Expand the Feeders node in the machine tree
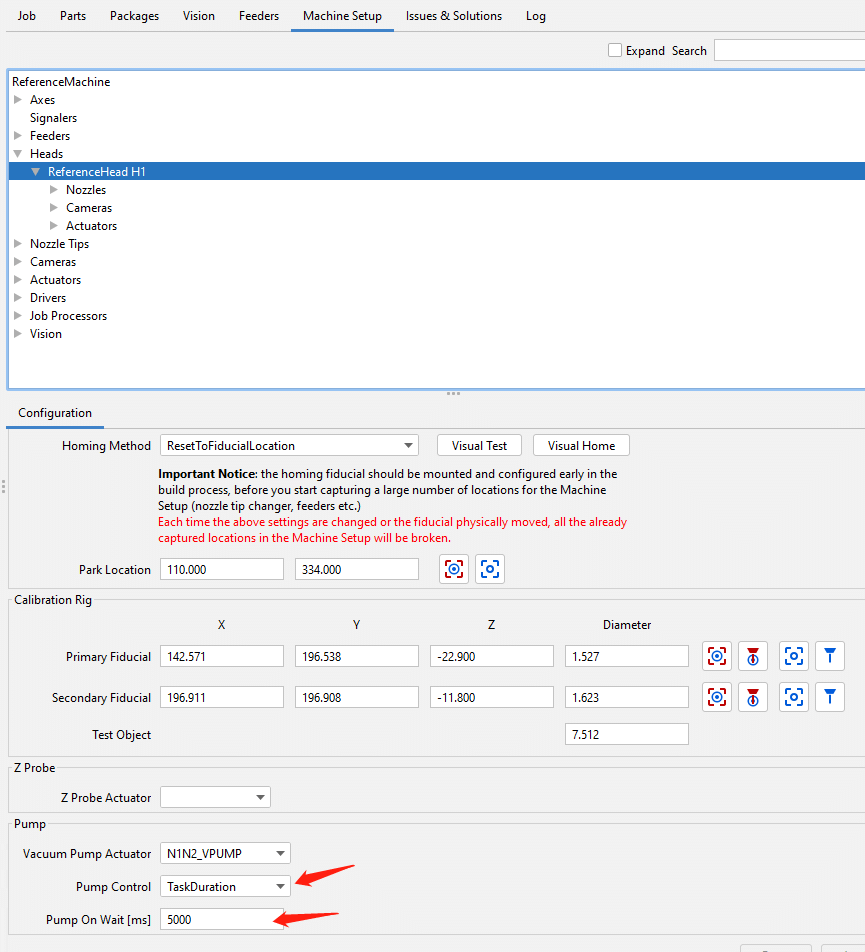865x952 pixels. point(18,135)
